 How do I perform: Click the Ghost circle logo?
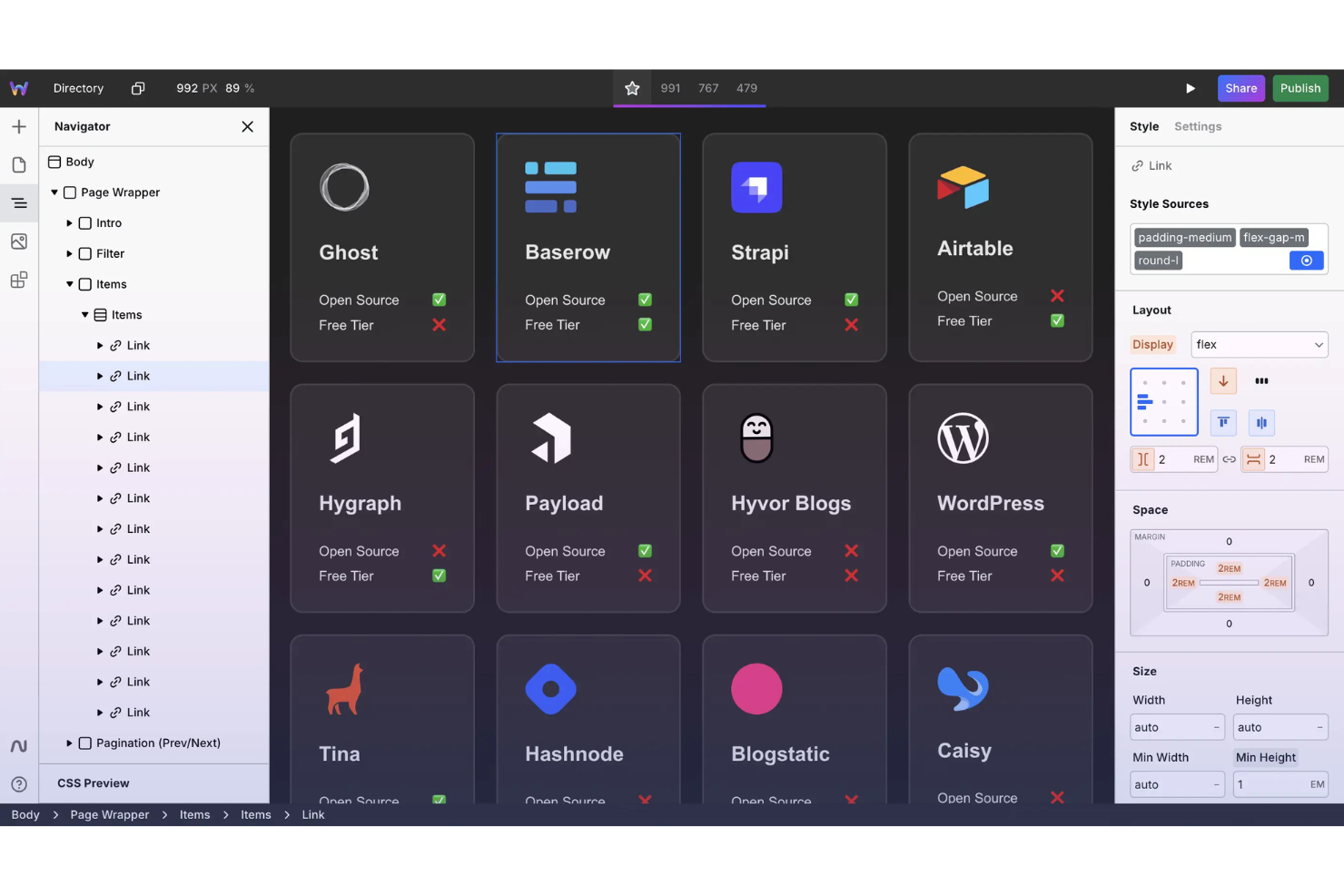point(344,187)
